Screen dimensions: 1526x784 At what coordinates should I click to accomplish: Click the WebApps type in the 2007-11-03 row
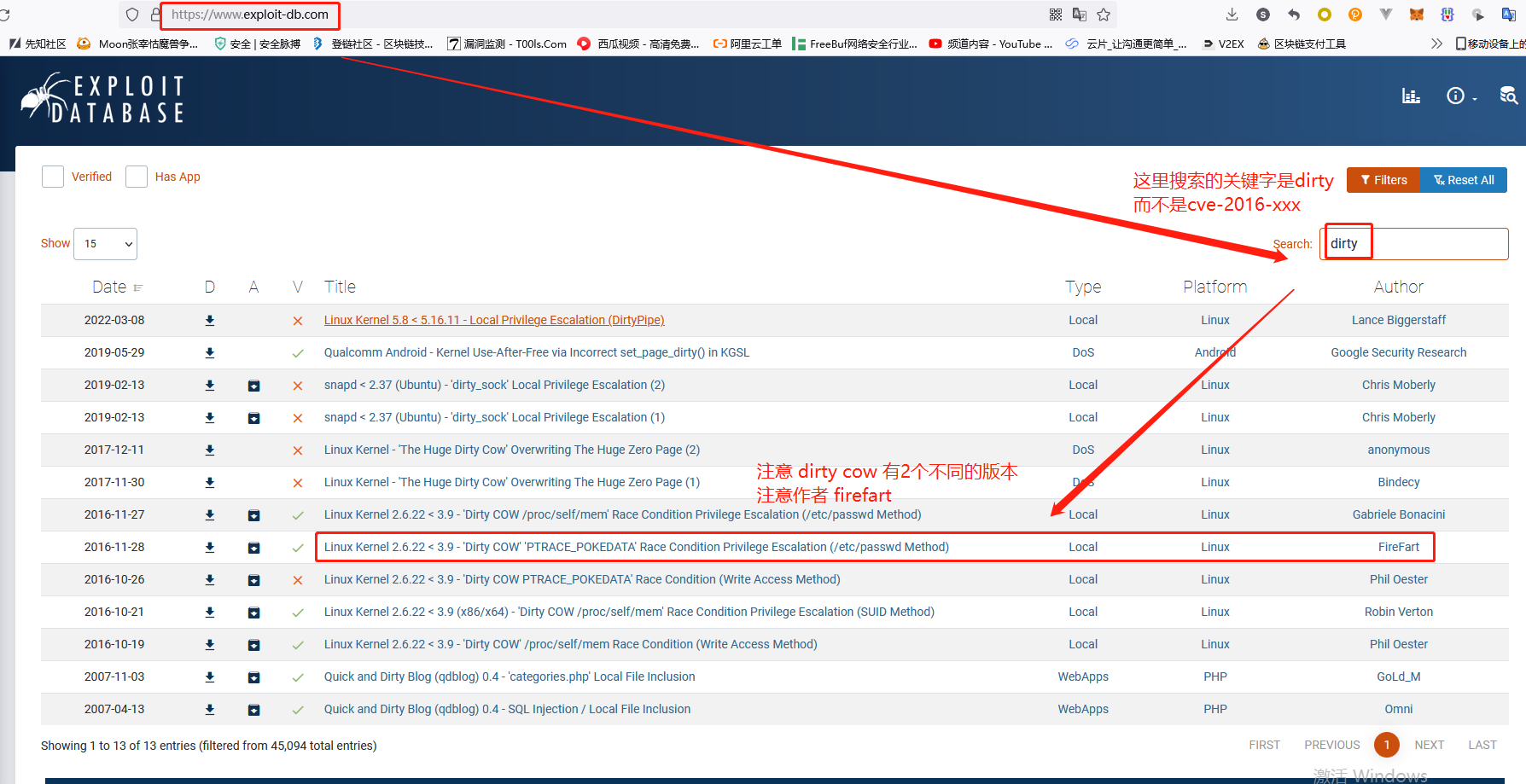click(x=1083, y=677)
